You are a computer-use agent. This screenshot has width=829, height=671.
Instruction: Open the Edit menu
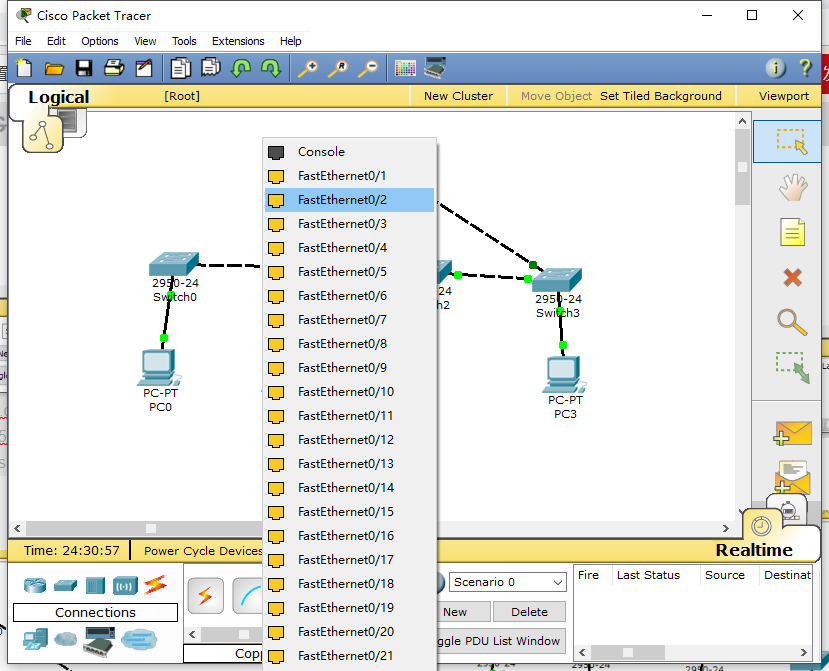[56, 41]
